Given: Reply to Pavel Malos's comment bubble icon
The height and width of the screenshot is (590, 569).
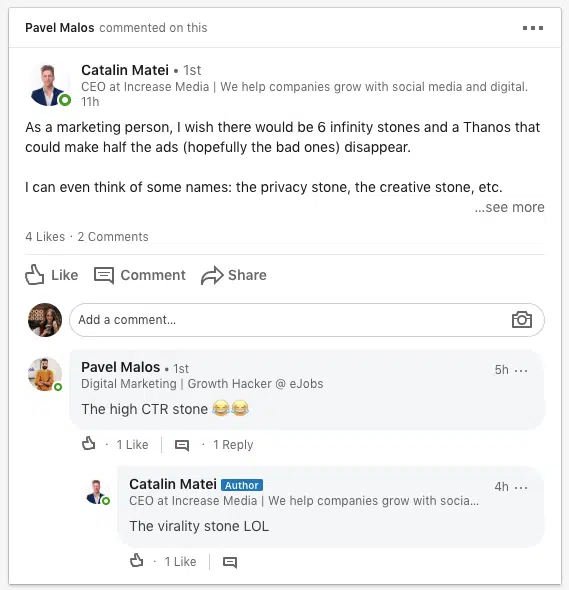Looking at the screenshot, I should pos(182,446).
